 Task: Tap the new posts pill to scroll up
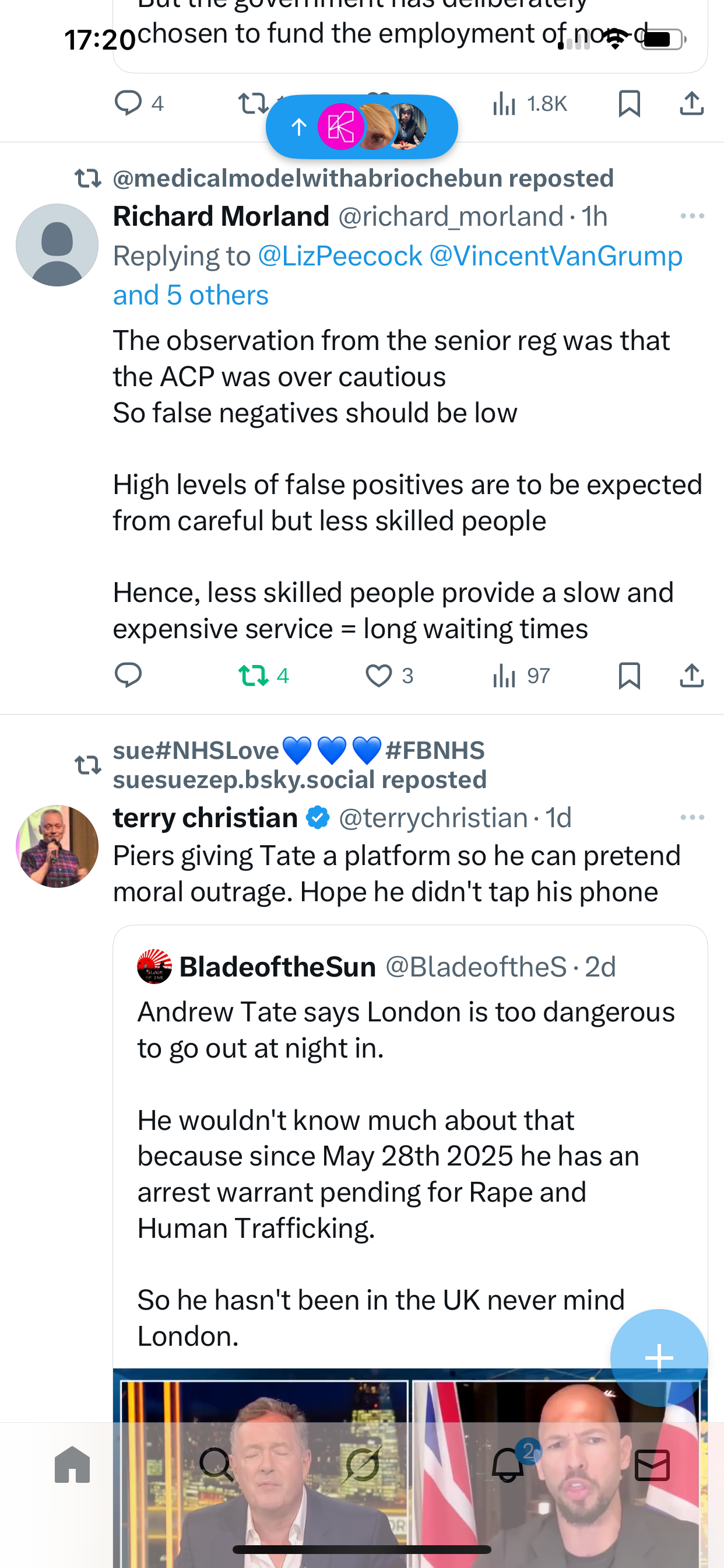click(x=361, y=127)
